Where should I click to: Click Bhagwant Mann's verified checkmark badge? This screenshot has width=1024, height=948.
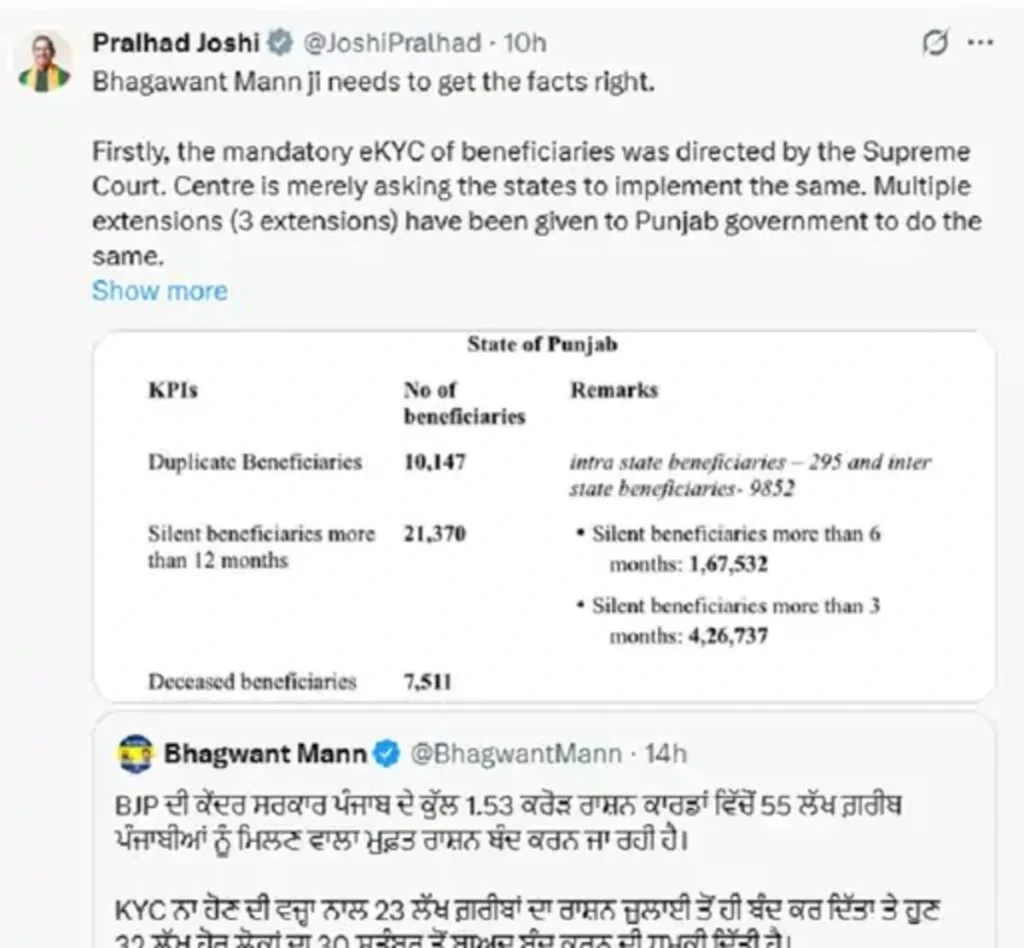coord(386,754)
